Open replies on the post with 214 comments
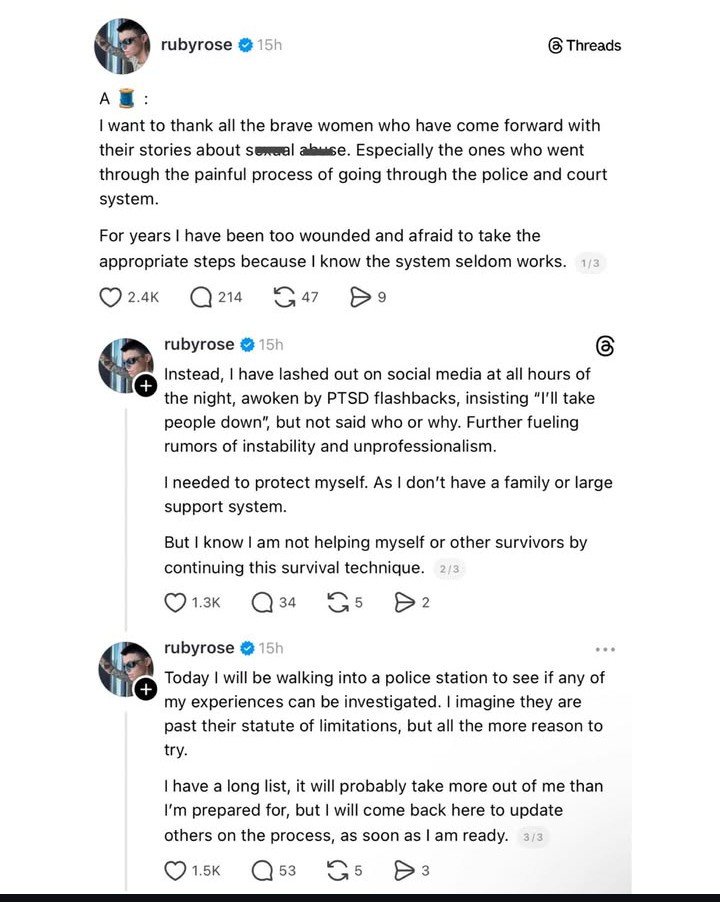720x902 pixels. pyautogui.click(x=201, y=297)
